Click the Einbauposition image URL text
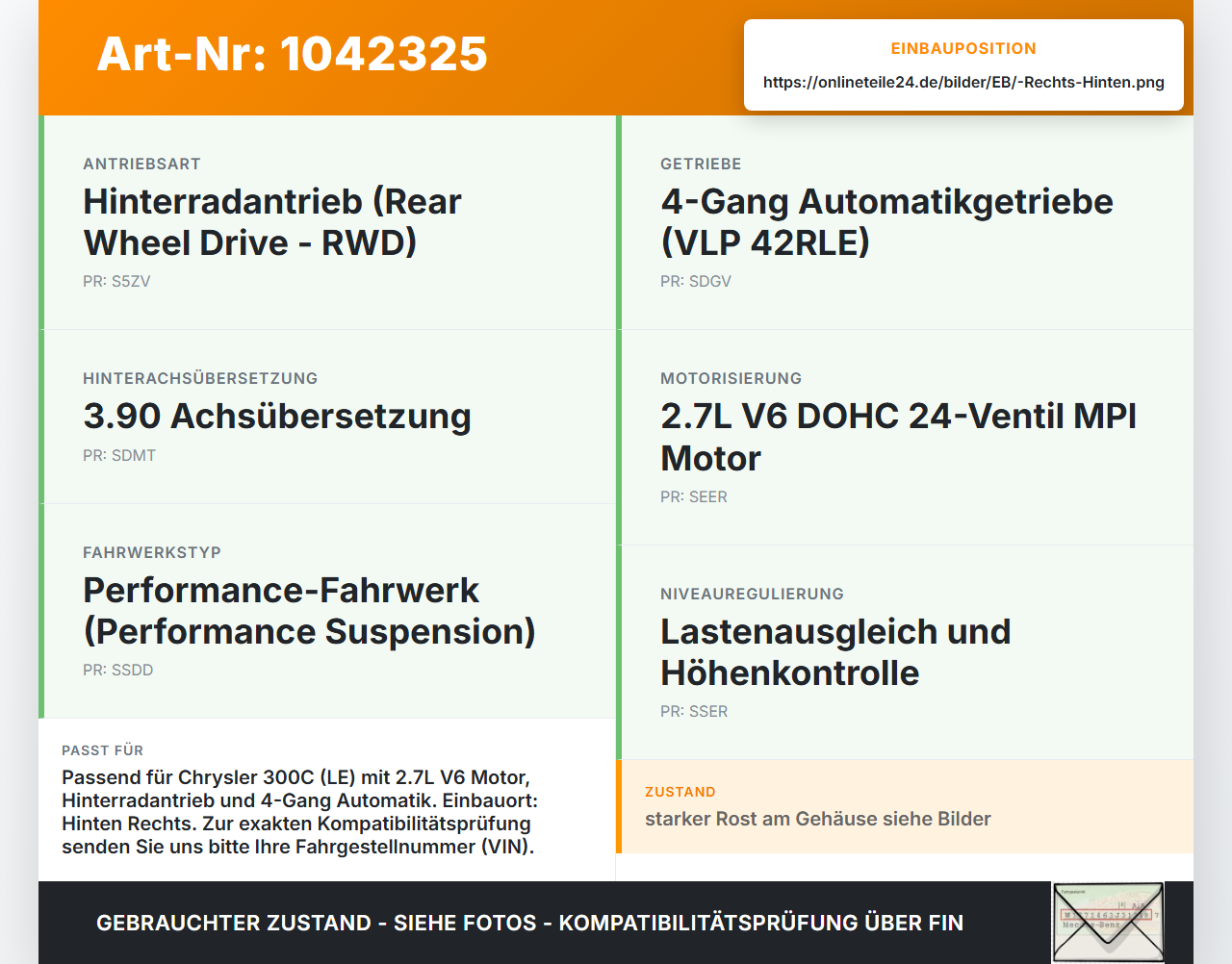 click(963, 82)
